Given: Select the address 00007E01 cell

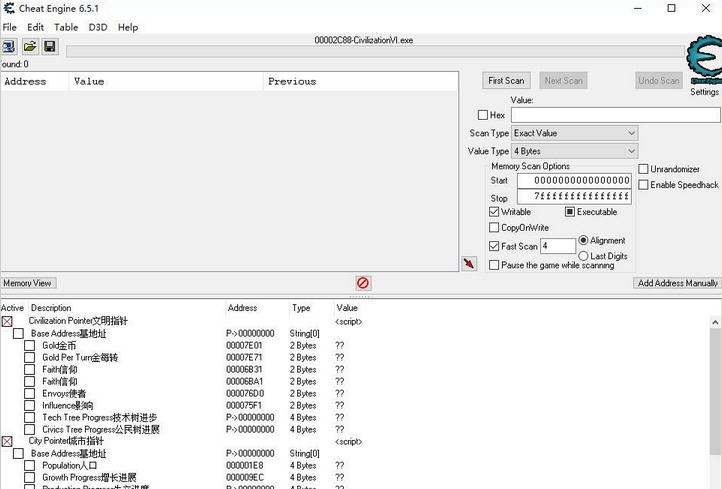Looking at the screenshot, I should (244, 345).
